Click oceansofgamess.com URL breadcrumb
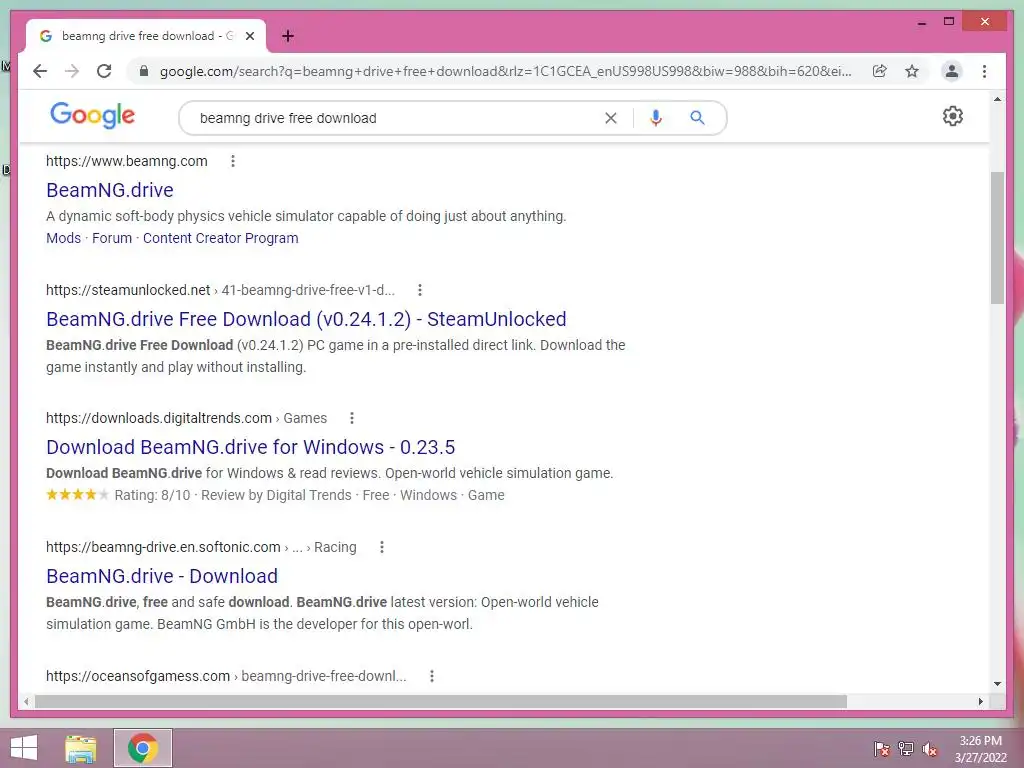Image resolution: width=1024 pixels, height=768 pixels. 226,676
